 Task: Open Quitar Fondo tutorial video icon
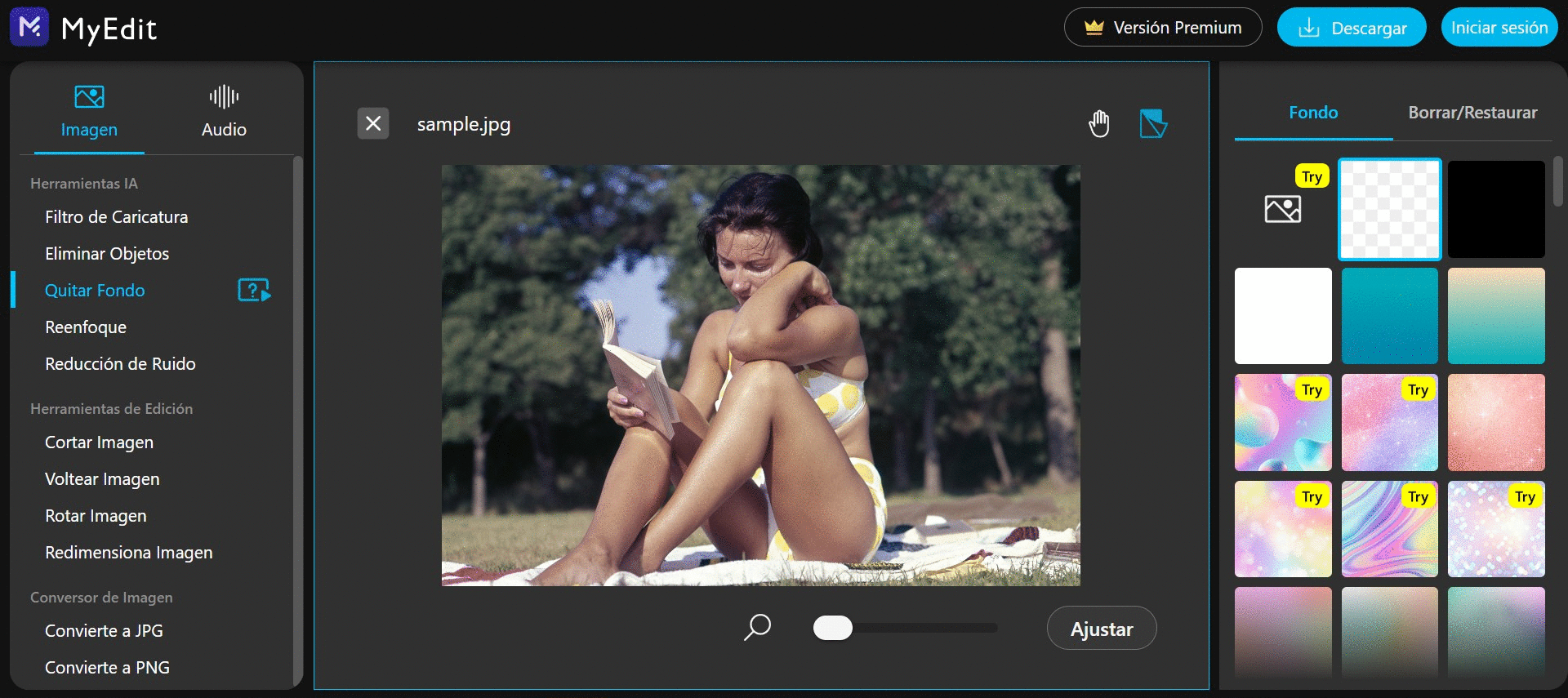click(x=254, y=290)
